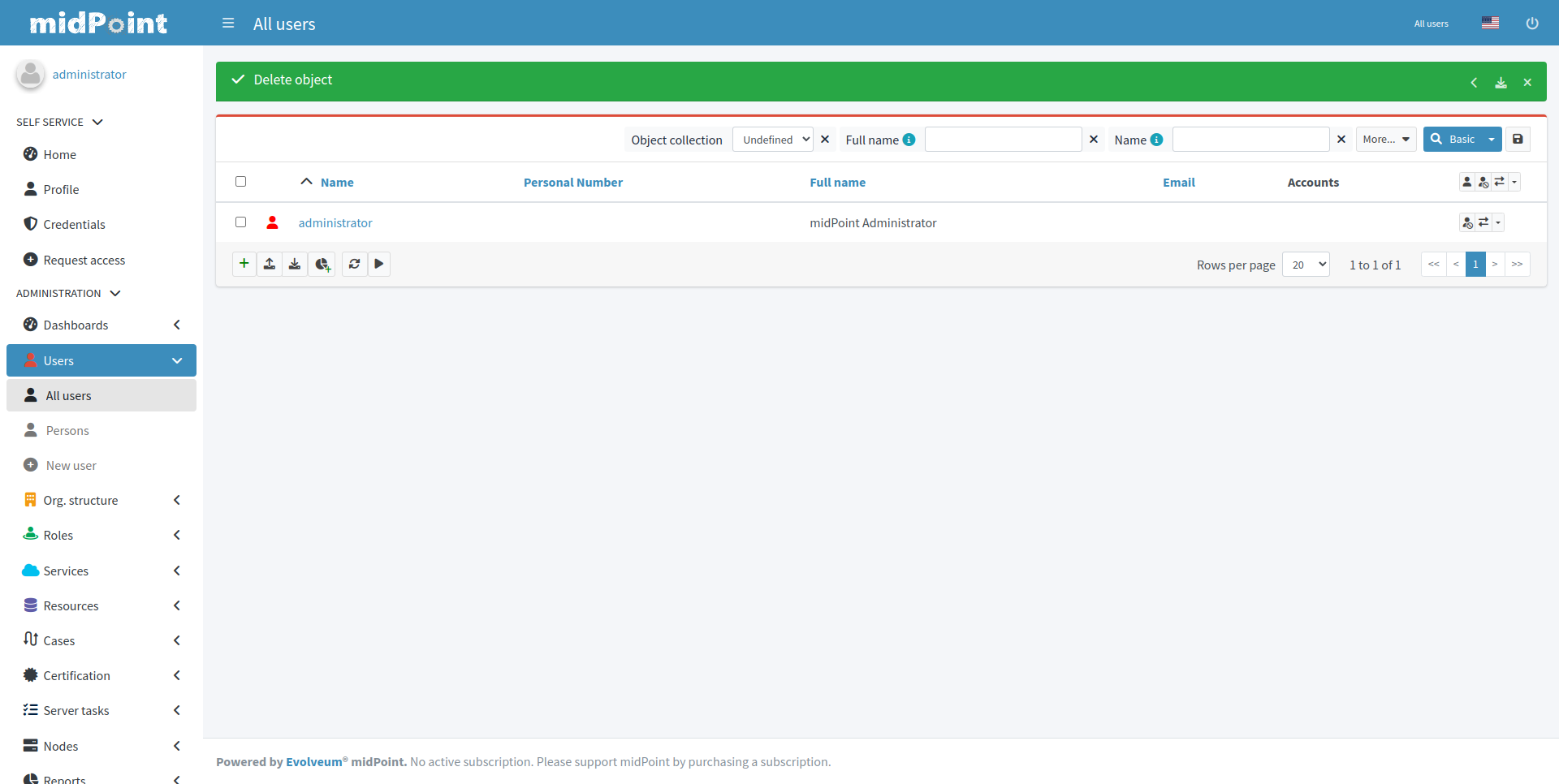Open Server tasks menu in sidebar
Image resolution: width=1559 pixels, height=784 pixels.
tap(101, 710)
